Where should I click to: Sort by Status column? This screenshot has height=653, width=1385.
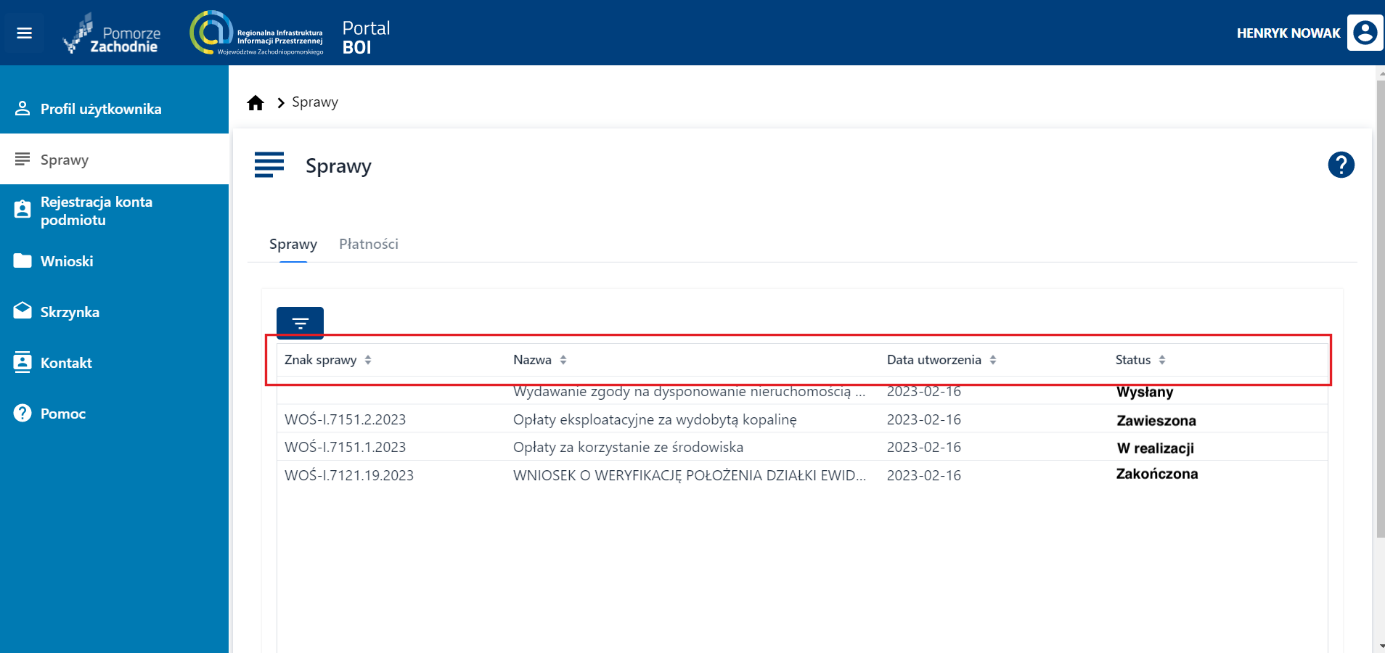tap(1162, 360)
